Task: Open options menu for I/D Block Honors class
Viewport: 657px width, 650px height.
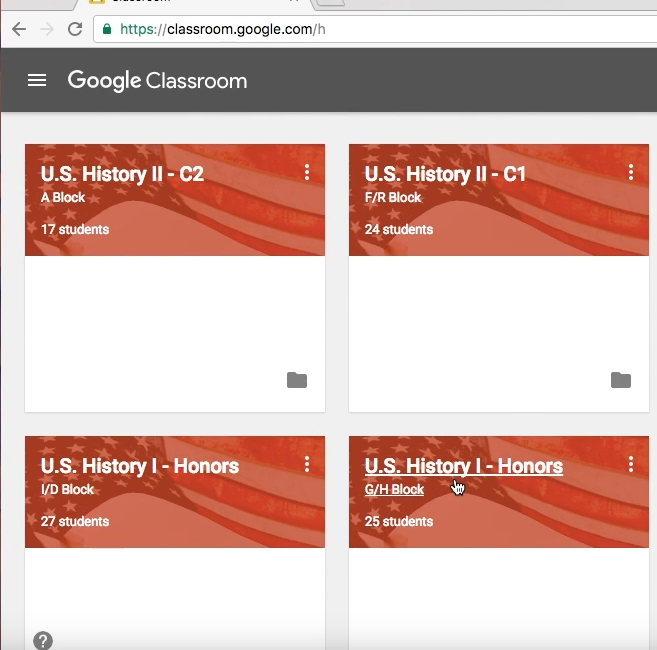Action: click(x=307, y=465)
